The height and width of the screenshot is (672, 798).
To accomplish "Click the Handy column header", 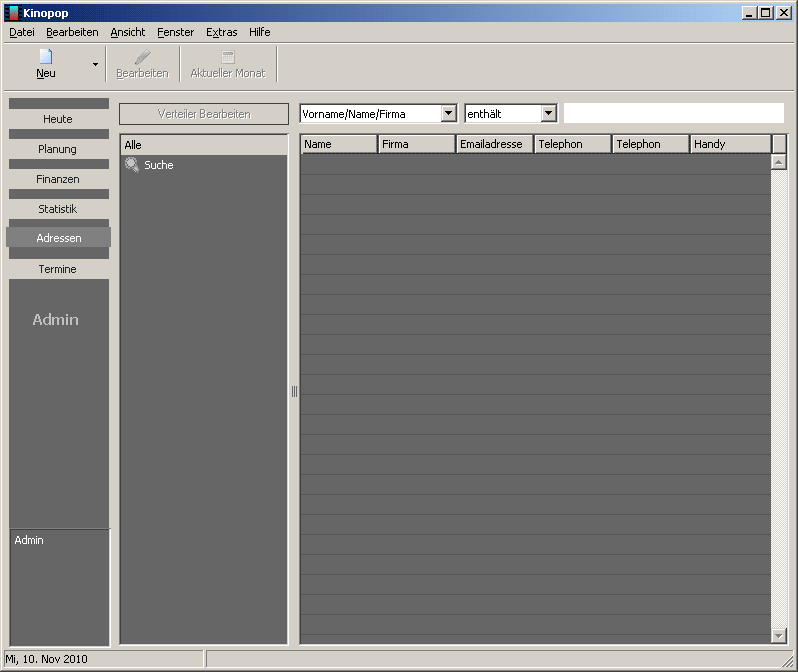I will pyautogui.click(x=730, y=144).
